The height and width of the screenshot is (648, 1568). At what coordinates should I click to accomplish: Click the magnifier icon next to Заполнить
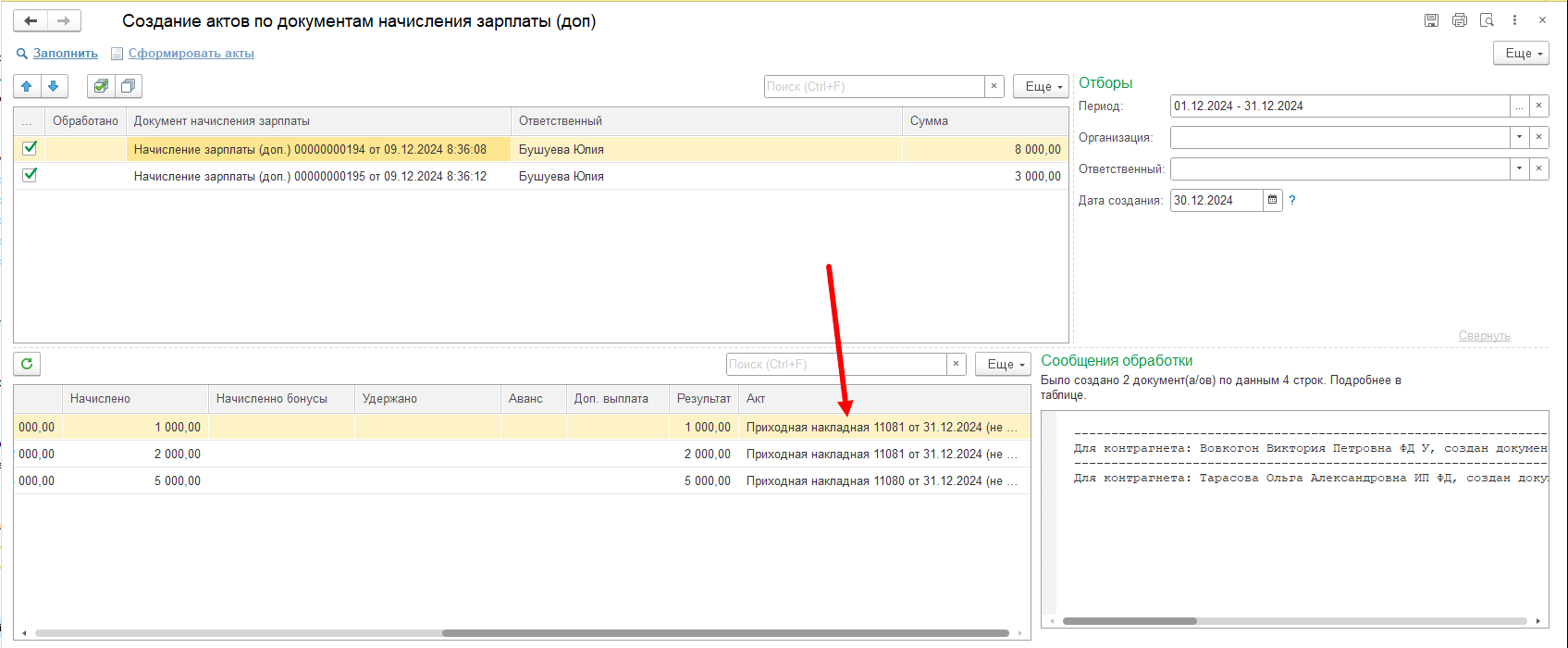click(x=22, y=54)
